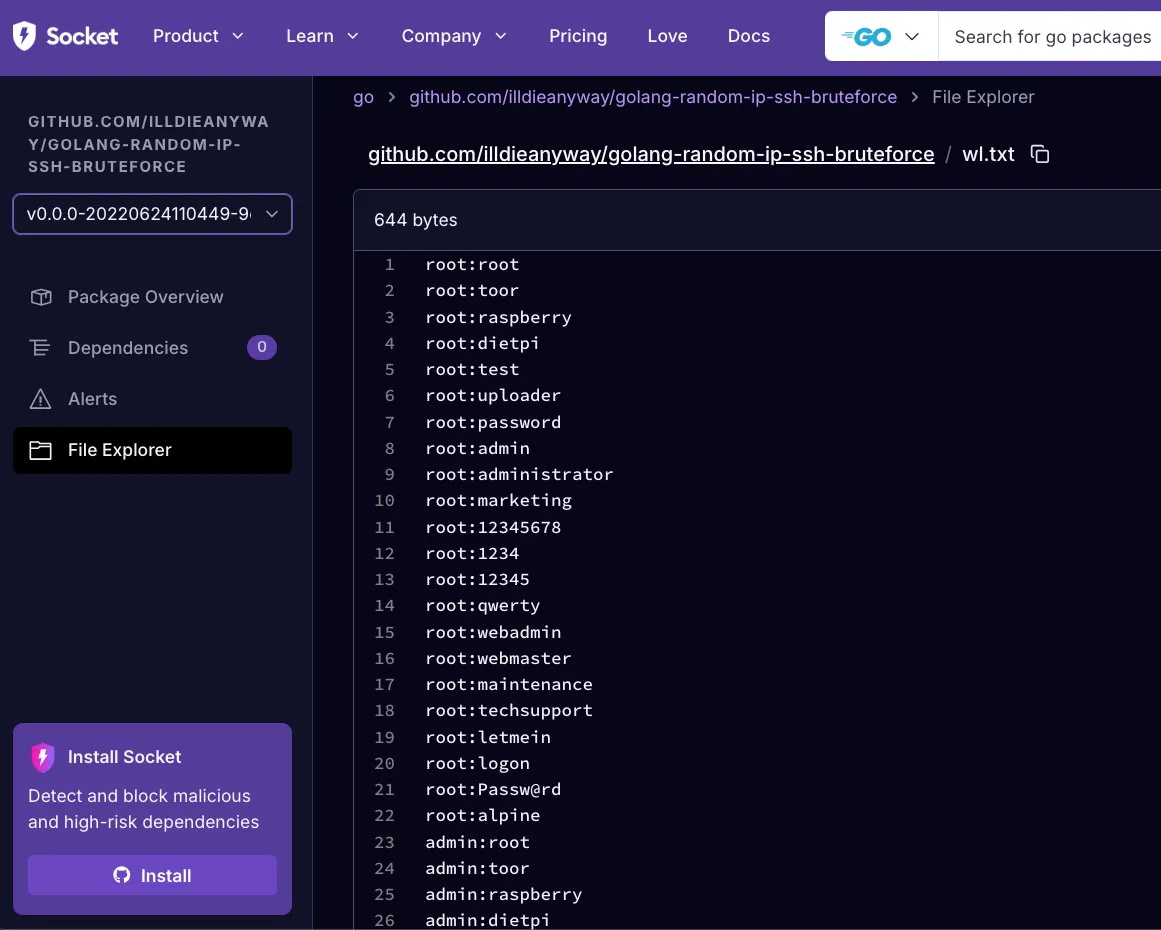
Task: Click line 20 text root:logon
Action: tap(478, 763)
